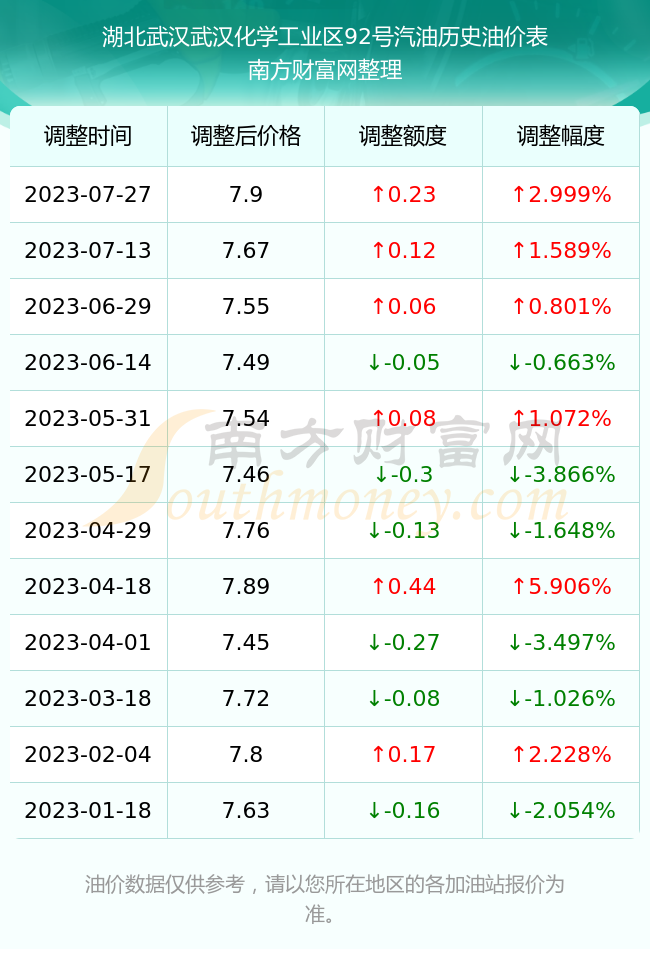650x980 pixels.
Task: Select the 2023-06-14 date row
Action: click(x=324, y=362)
